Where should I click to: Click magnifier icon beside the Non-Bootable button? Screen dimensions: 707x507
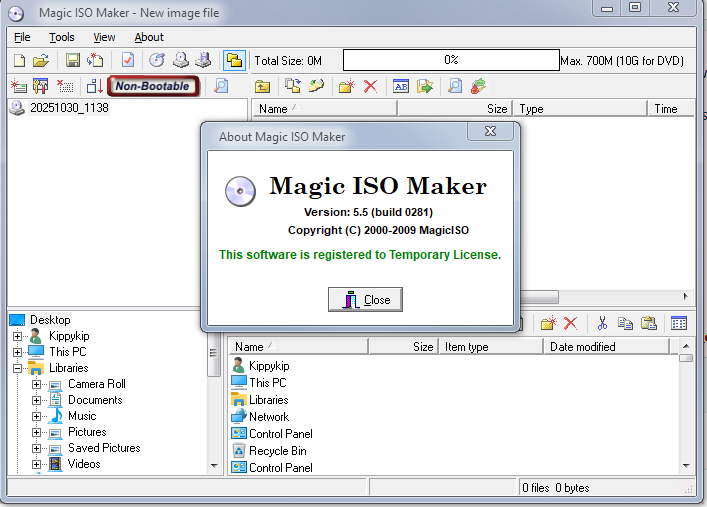tap(221, 86)
